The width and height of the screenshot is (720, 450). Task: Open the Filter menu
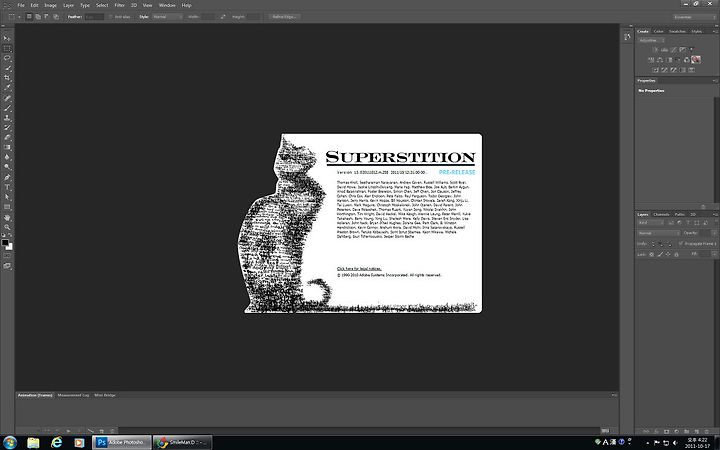(119, 5)
